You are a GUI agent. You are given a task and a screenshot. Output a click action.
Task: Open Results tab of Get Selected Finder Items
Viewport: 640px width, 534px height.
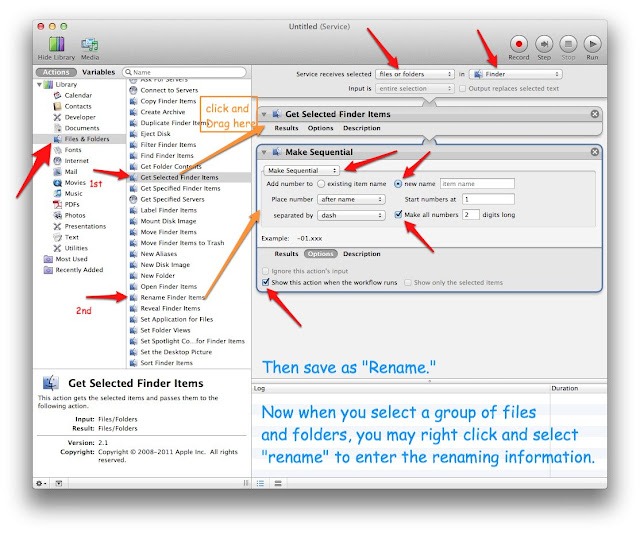click(x=286, y=128)
